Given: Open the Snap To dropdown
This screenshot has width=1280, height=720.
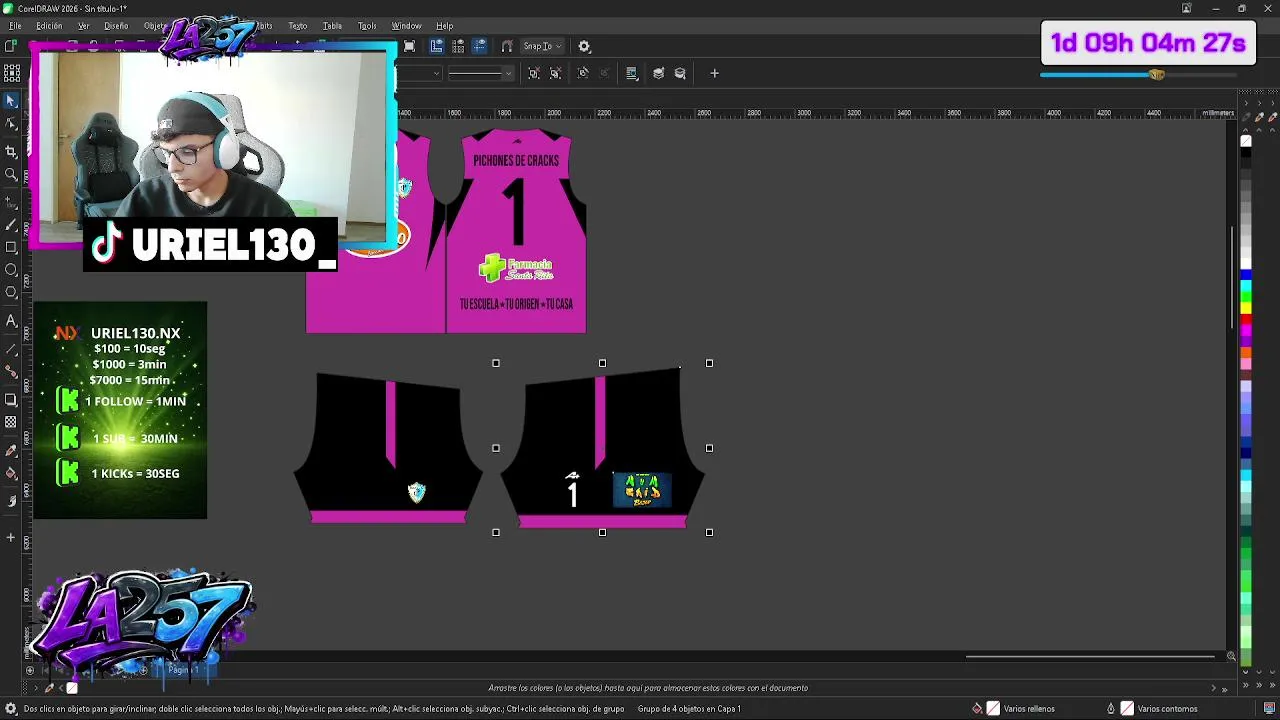Looking at the screenshot, I should tap(543, 46).
